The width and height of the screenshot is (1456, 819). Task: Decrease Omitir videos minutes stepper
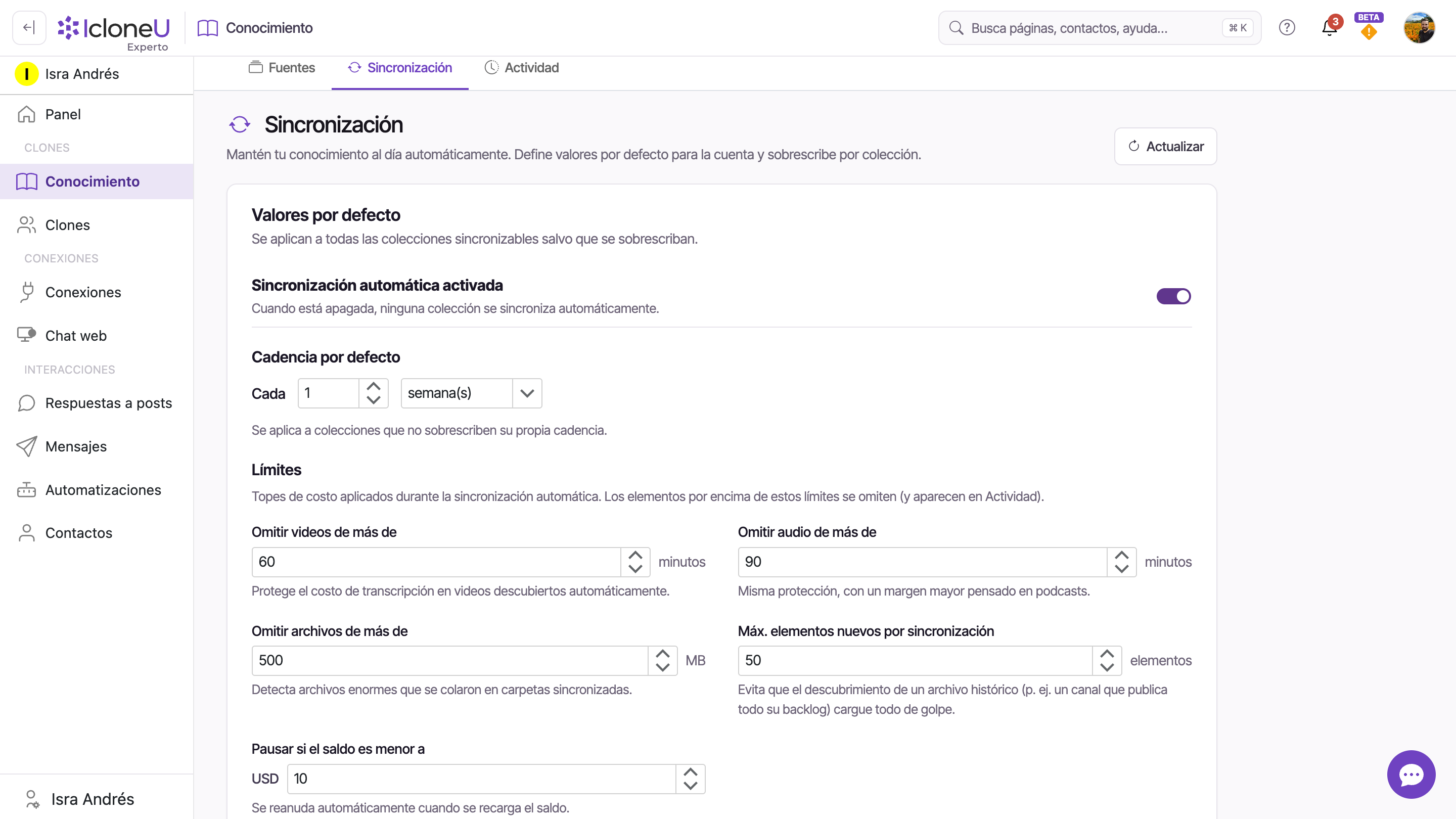635,569
